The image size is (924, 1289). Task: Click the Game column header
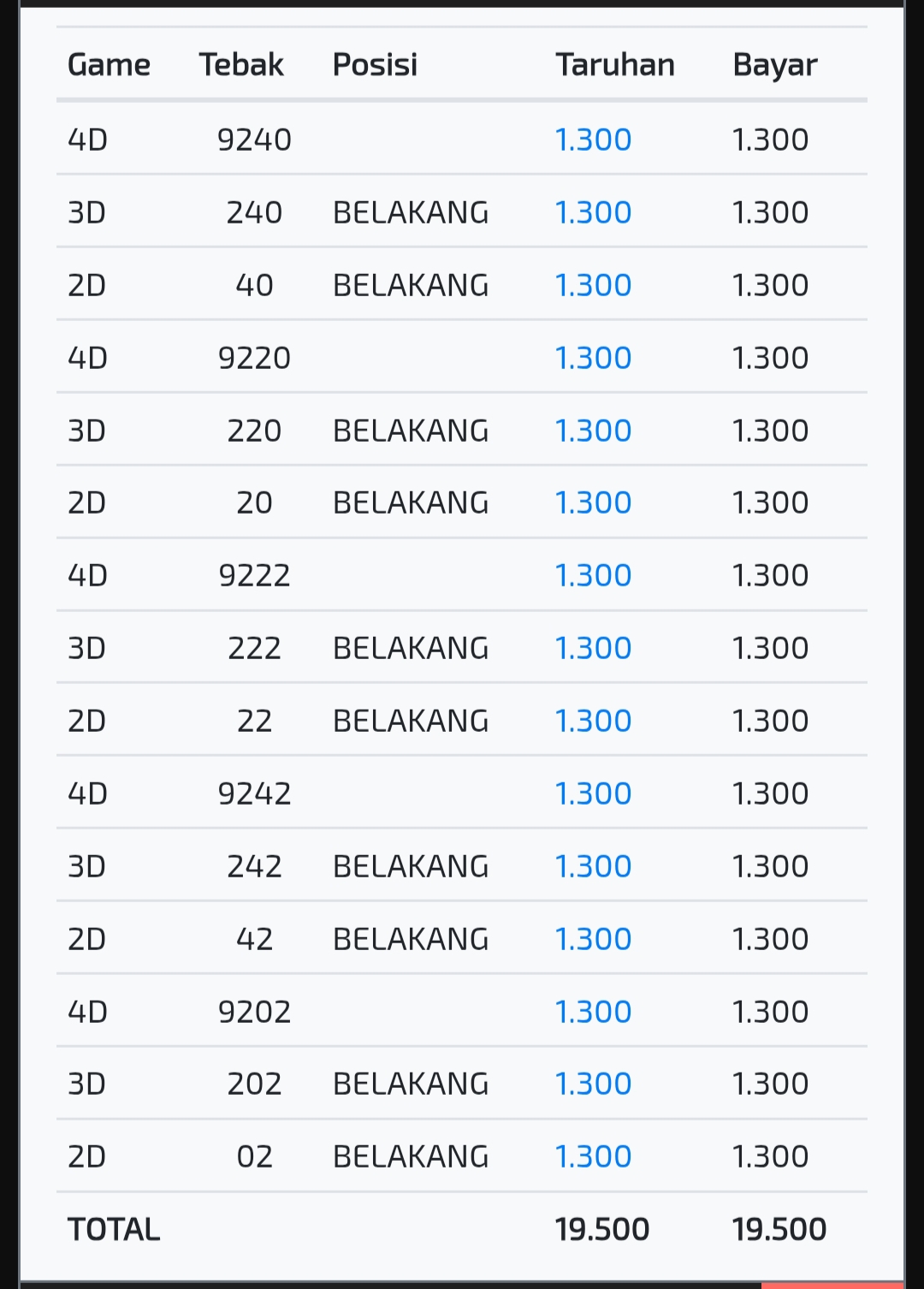[109, 65]
